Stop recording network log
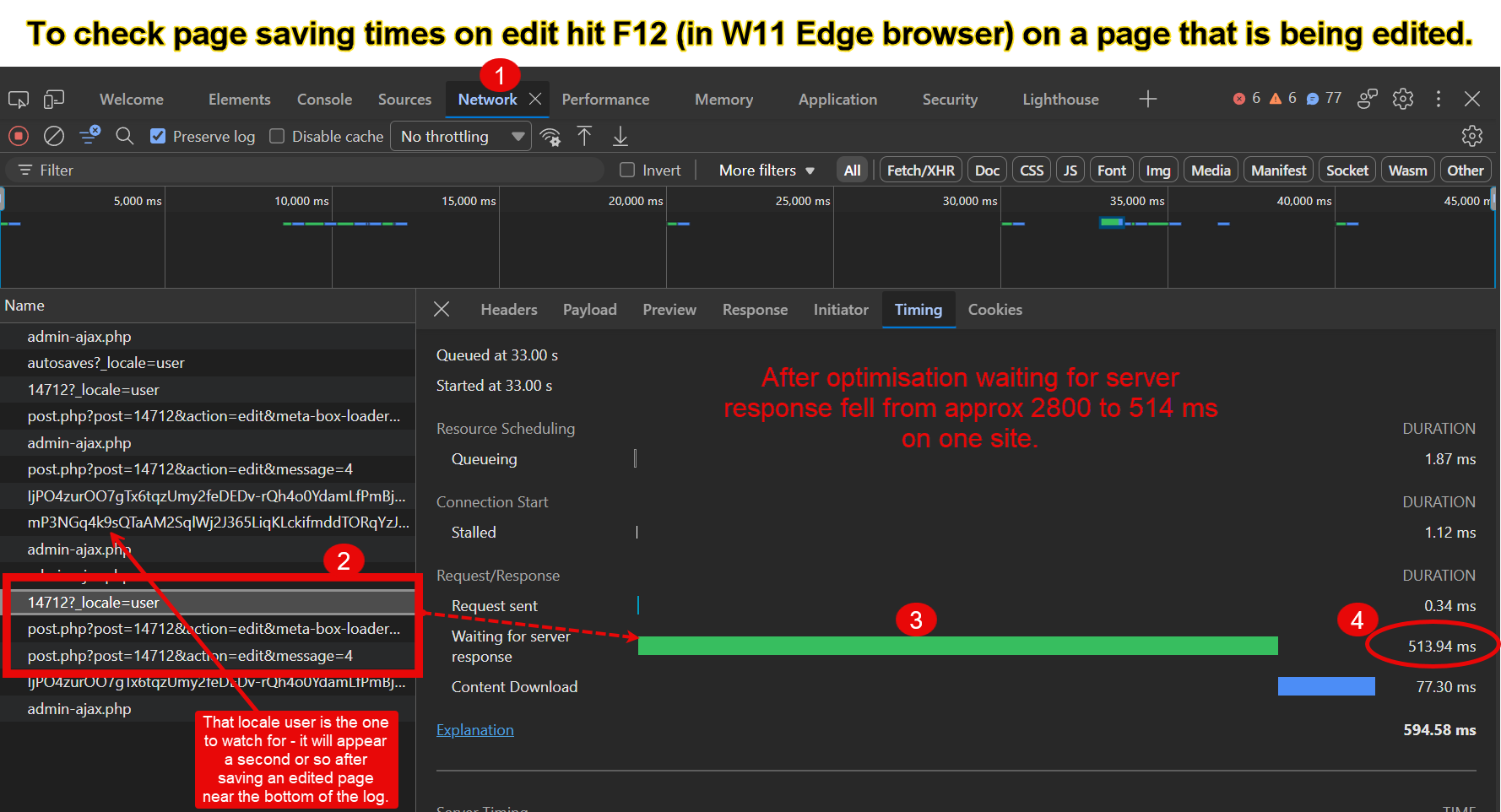The width and height of the screenshot is (1501, 812). pyautogui.click(x=19, y=136)
